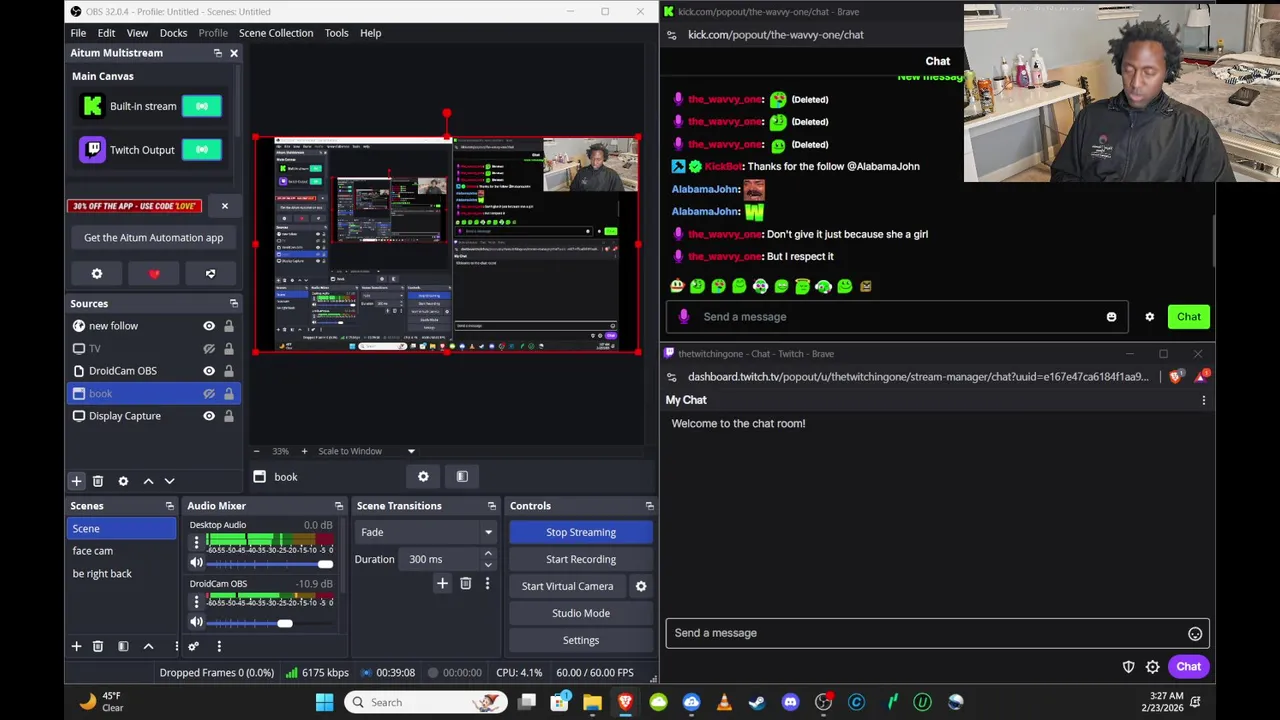Select the face cam scene
This screenshot has height=720, width=1280.
pyautogui.click(x=121, y=551)
